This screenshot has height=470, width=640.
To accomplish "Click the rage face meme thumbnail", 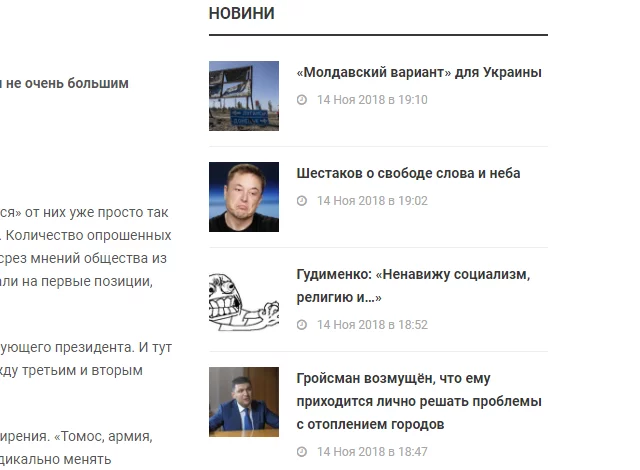I will coord(244,301).
